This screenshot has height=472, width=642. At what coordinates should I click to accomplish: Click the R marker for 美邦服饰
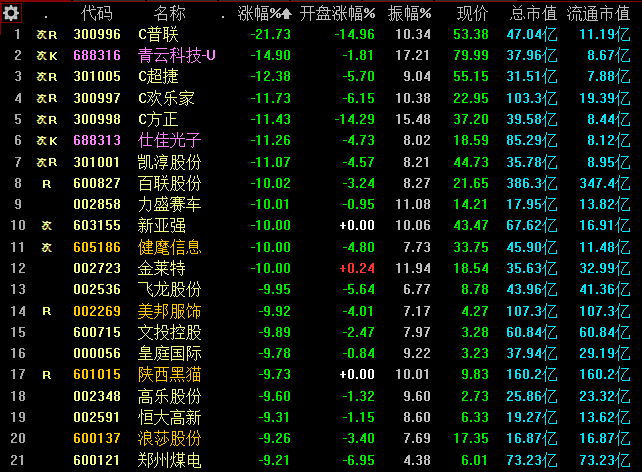coord(47,312)
